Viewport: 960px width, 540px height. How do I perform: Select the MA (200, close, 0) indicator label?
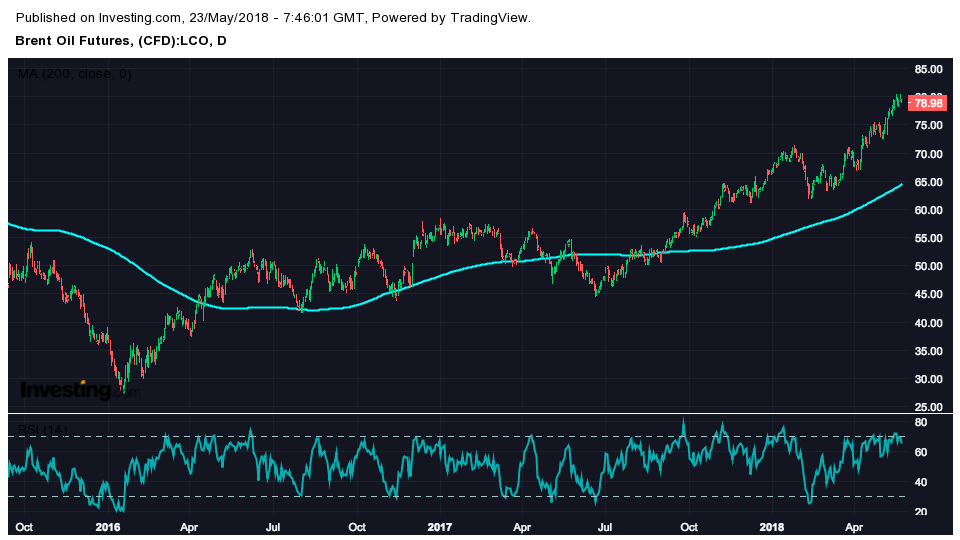pyautogui.click(x=75, y=74)
